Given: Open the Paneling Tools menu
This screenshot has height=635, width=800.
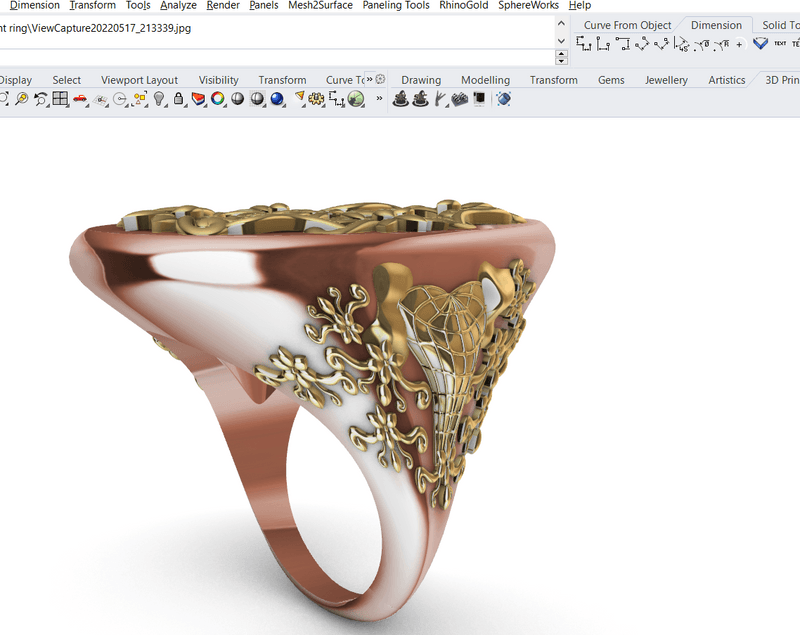Looking at the screenshot, I should [396, 6].
